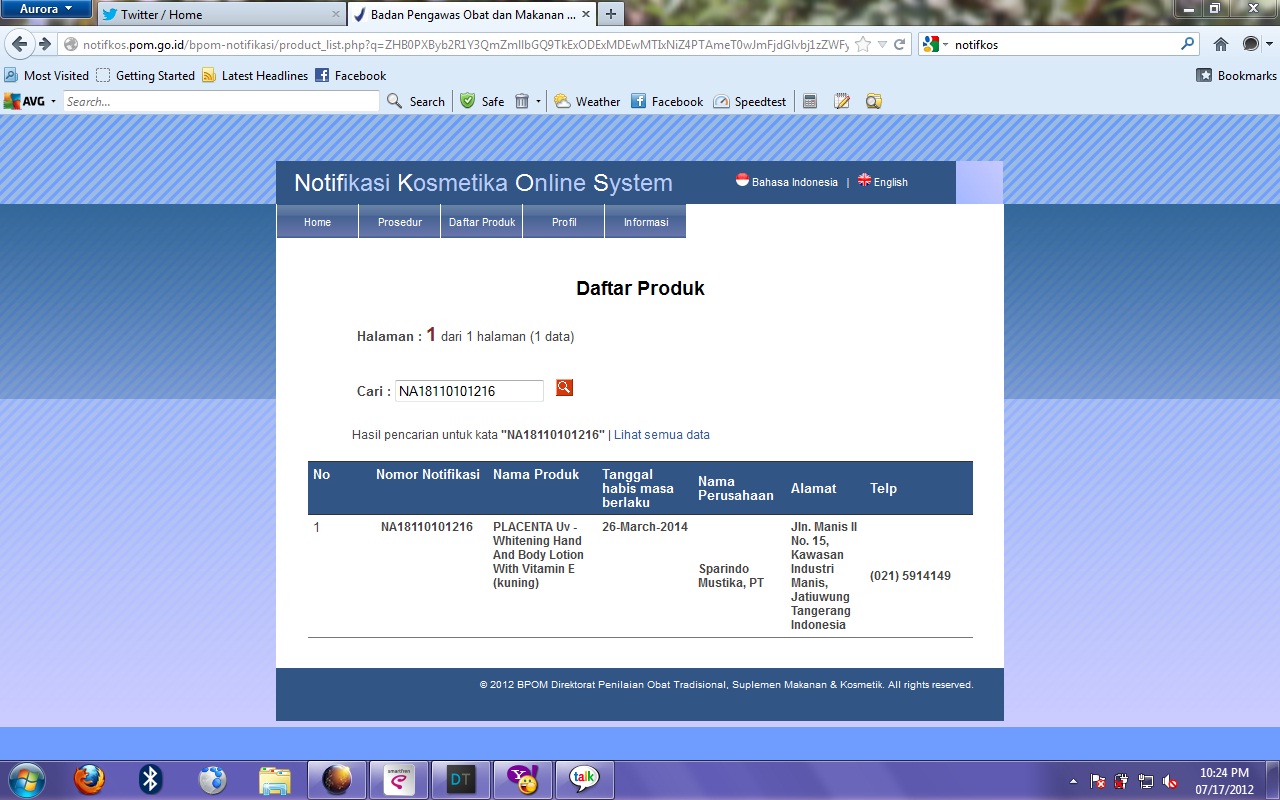Click Lihat semua data link
The image size is (1280, 800).
tap(662, 435)
